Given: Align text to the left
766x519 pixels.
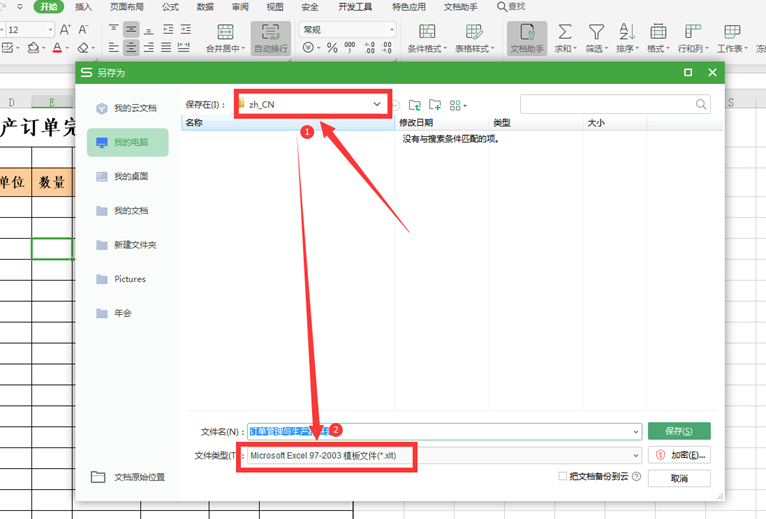Looking at the screenshot, I should click(x=113, y=47).
